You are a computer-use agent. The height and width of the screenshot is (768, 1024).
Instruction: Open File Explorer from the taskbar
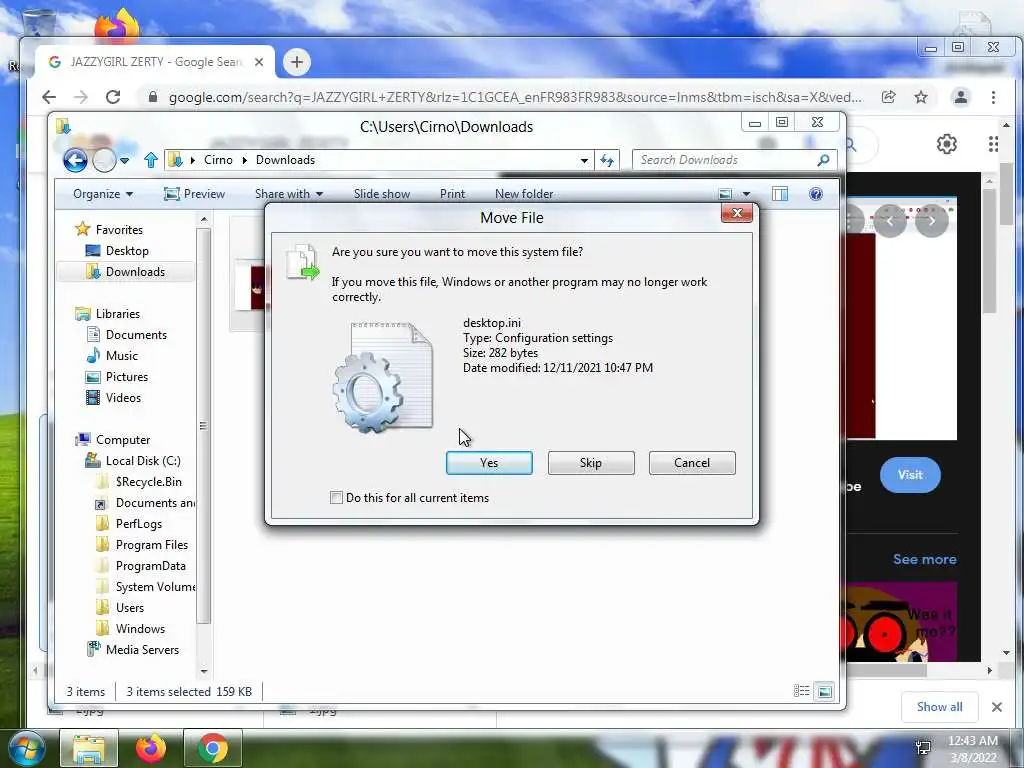[x=89, y=748]
